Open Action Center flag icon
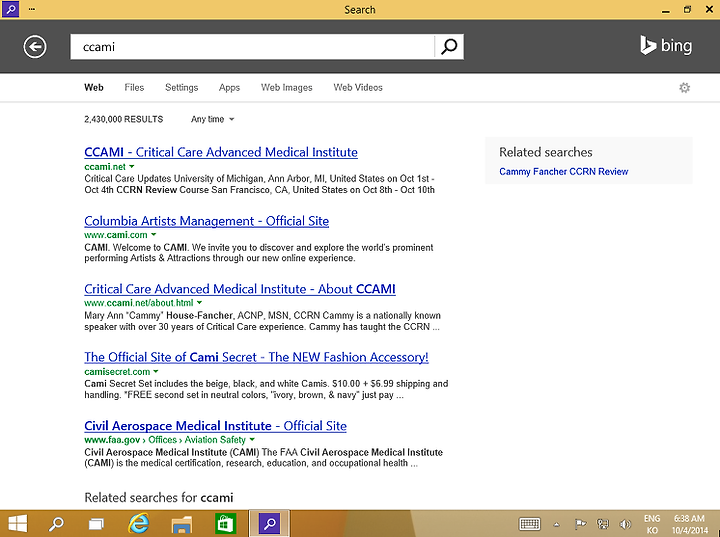Viewport: 720px width, 537px height. (x=580, y=524)
